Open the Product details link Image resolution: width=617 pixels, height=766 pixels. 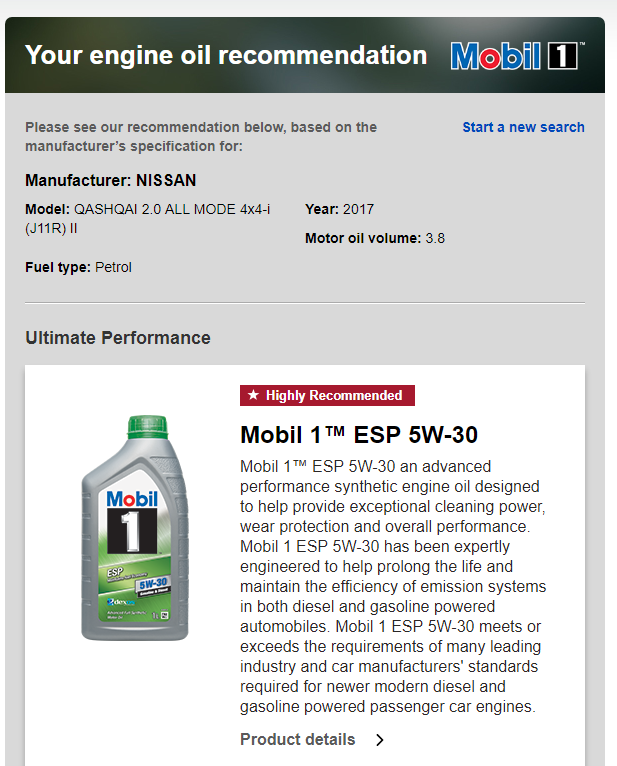(298, 739)
